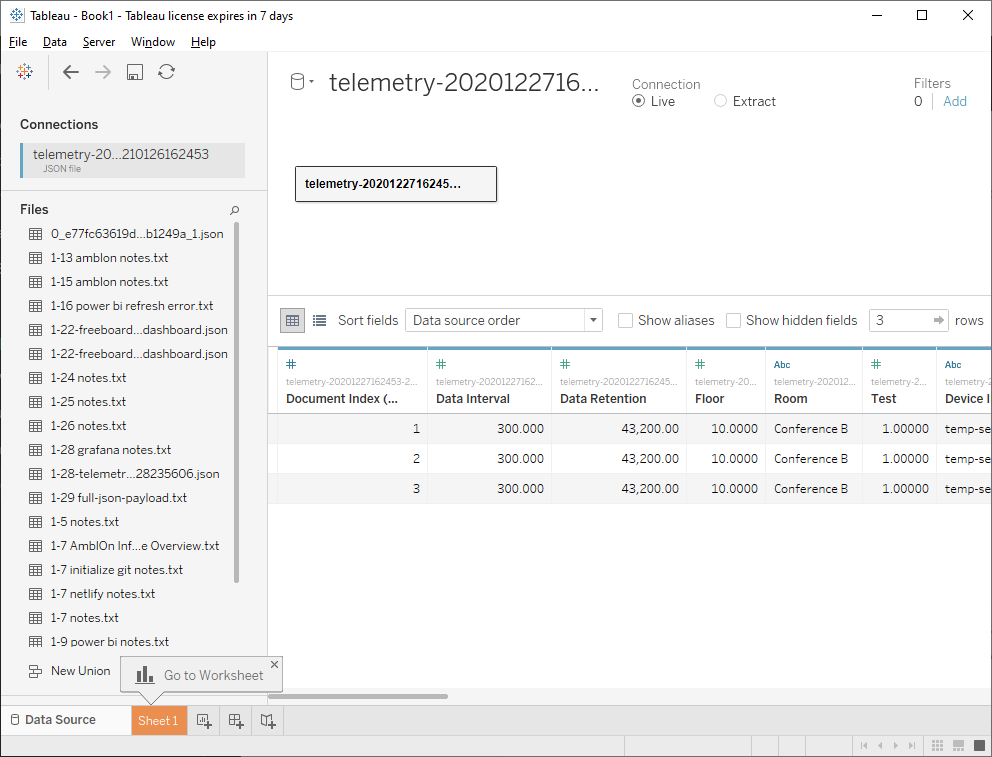Select 0_e77fc63619d...b1249a_1.json file
The image size is (992, 757).
[127, 234]
